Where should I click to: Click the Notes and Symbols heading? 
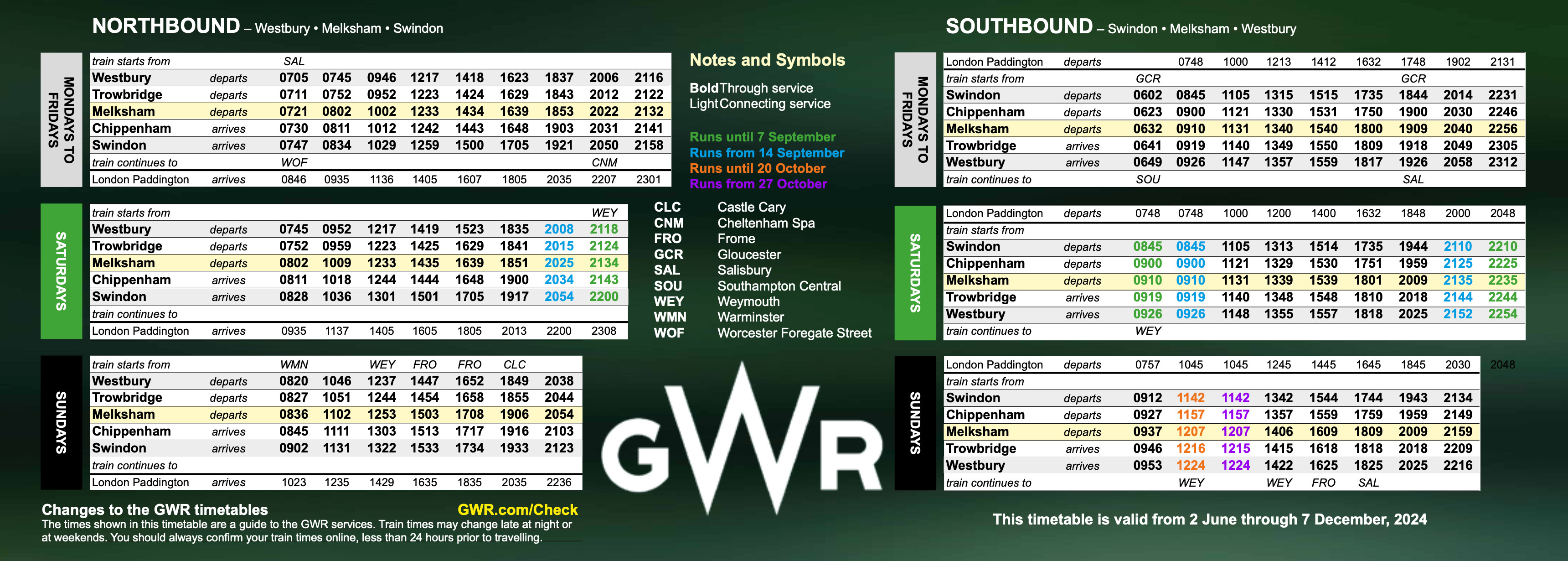click(767, 60)
